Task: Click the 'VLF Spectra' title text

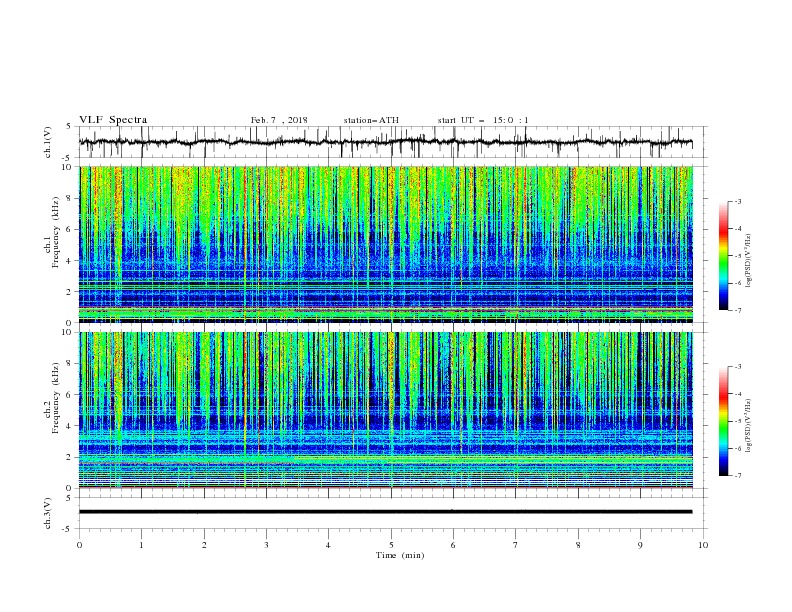Action: click(x=113, y=120)
